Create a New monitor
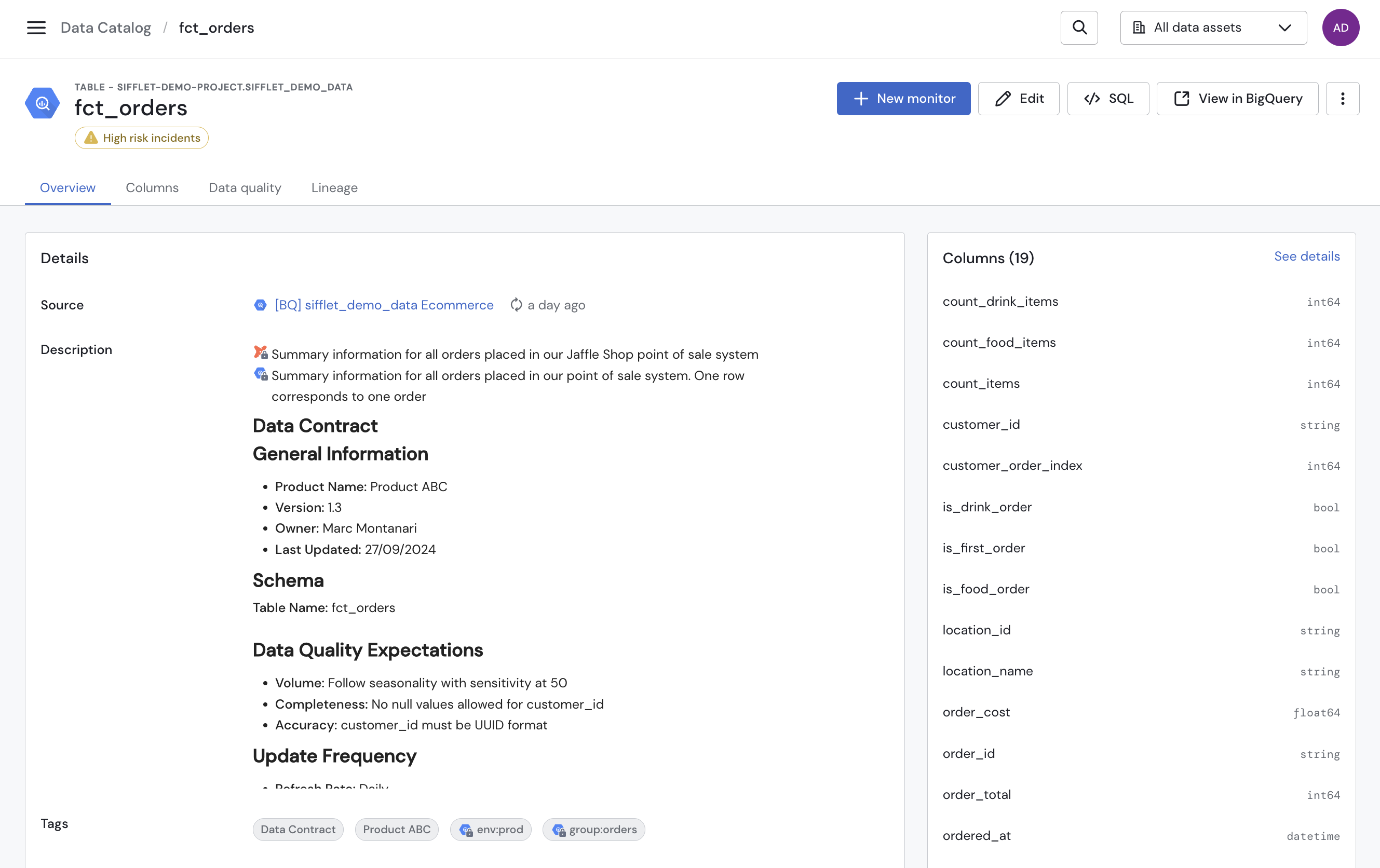 point(903,99)
